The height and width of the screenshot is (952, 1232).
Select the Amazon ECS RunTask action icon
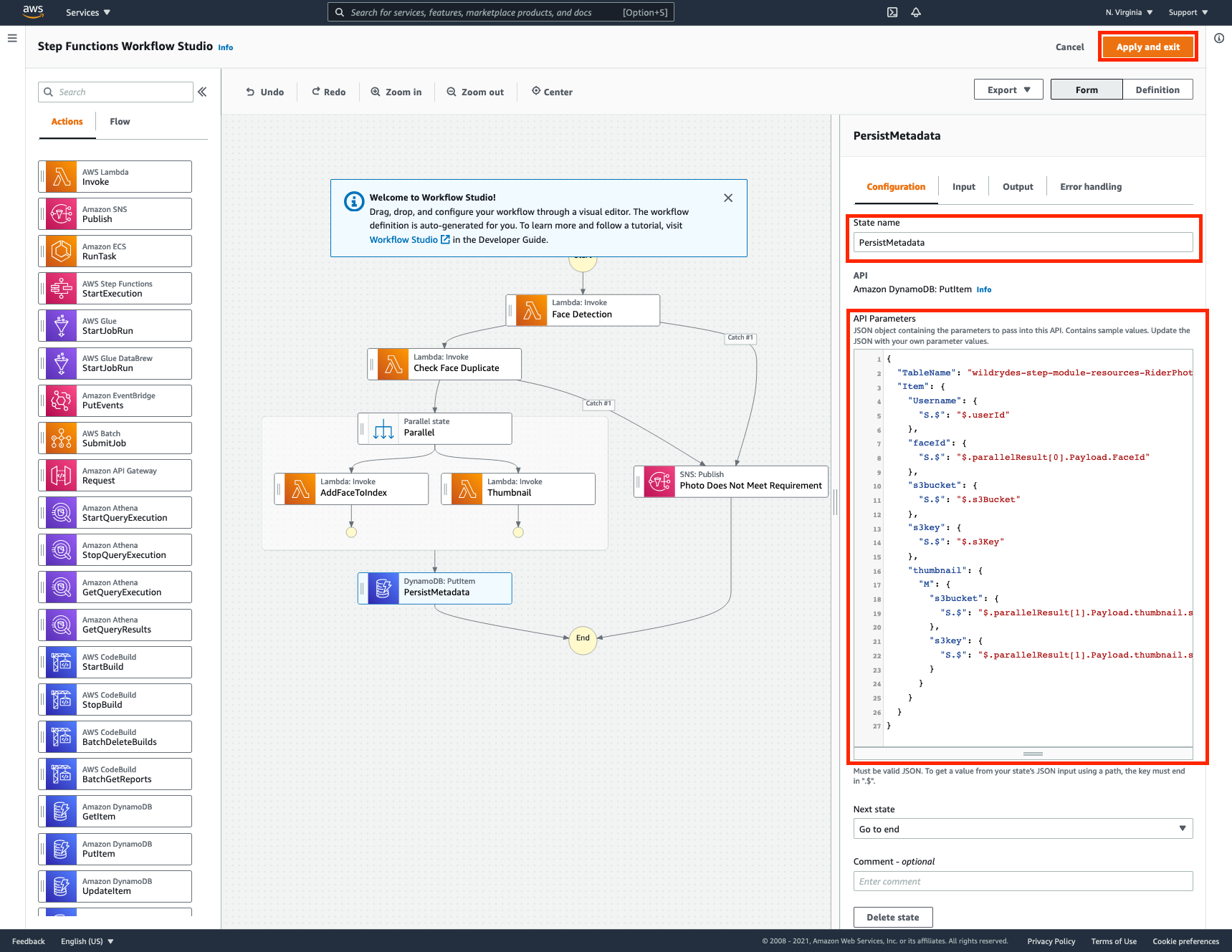point(62,251)
